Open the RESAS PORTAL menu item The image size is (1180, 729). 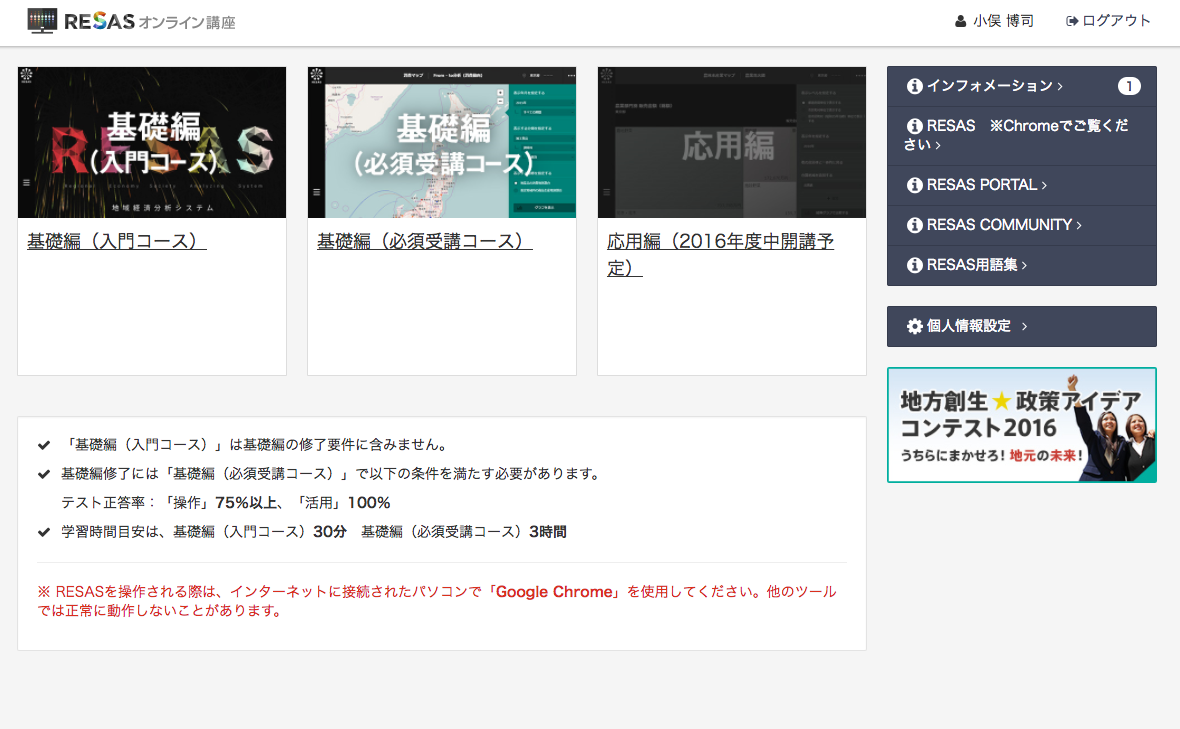click(1021, 185)
